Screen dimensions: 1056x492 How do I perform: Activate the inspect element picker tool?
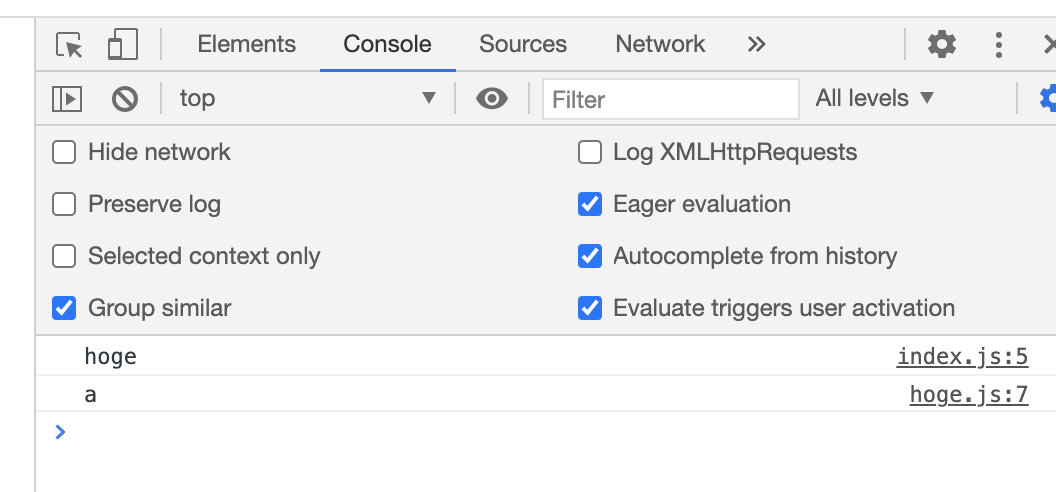pos(69,45)
